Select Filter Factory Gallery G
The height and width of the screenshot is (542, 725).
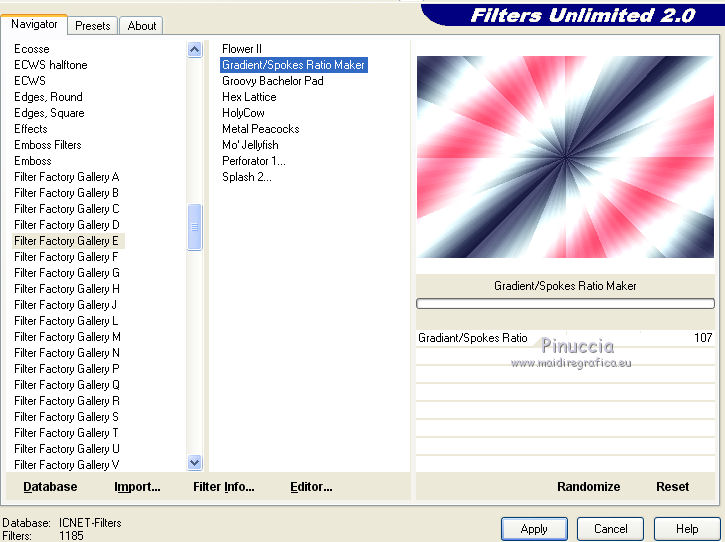tap(67, 273)
